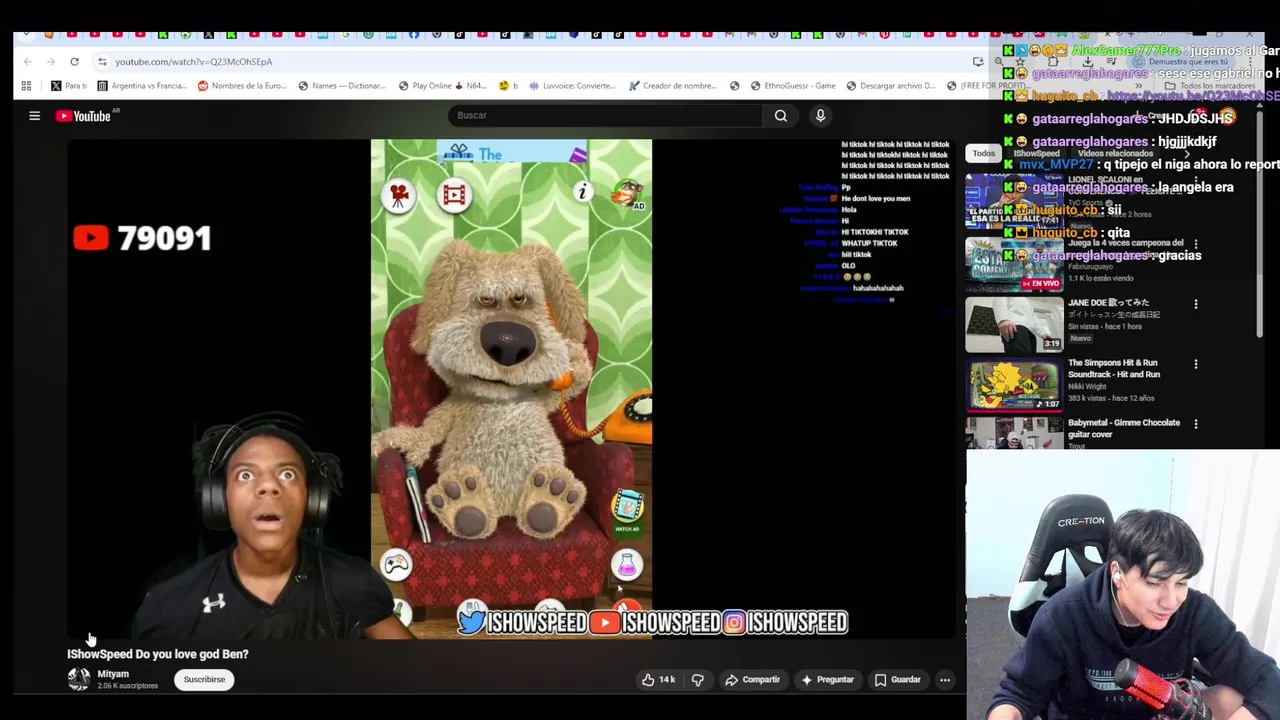Like the video with the 14k thumbs-up
Image resolution: width=1280 pixels, height=720 pixels.
(658, 680)
